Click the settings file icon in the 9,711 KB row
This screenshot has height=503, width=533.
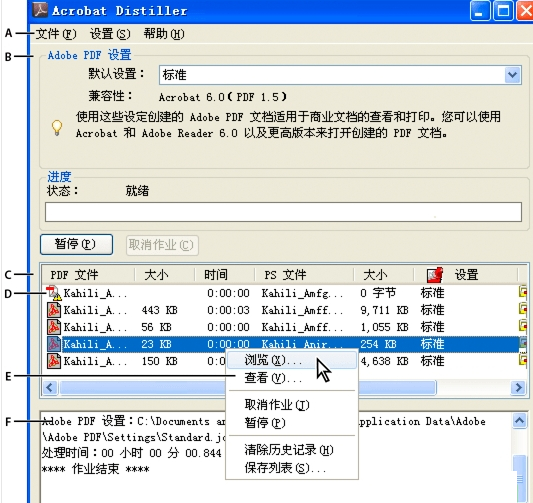coord(523,310)
